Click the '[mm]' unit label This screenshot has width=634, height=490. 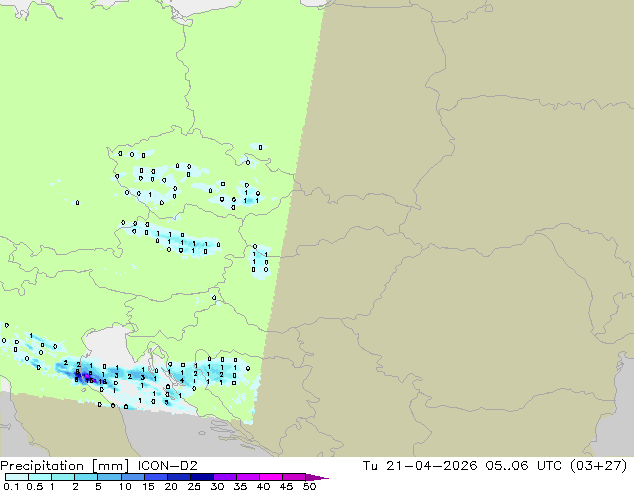coord(111,466)
